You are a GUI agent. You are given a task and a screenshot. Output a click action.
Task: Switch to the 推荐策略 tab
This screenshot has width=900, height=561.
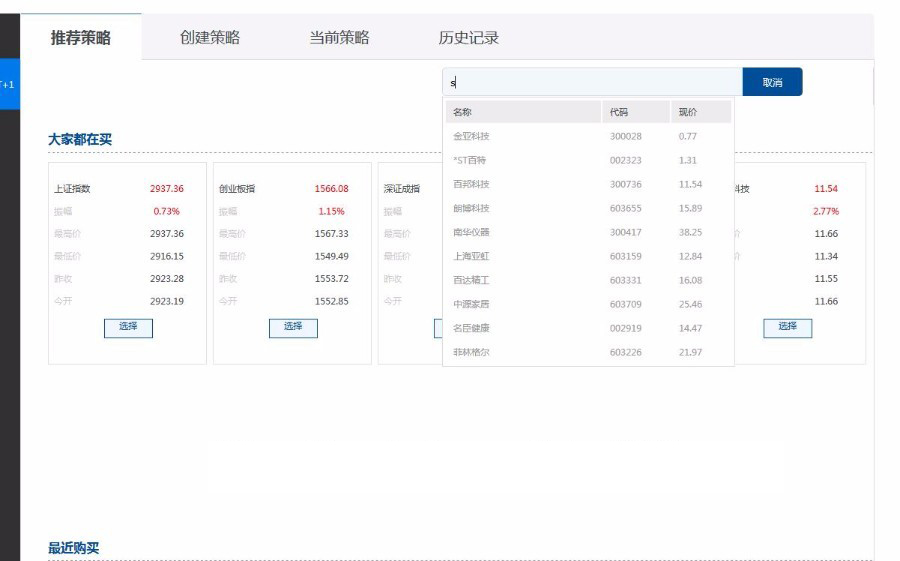(x=81, y=38)
